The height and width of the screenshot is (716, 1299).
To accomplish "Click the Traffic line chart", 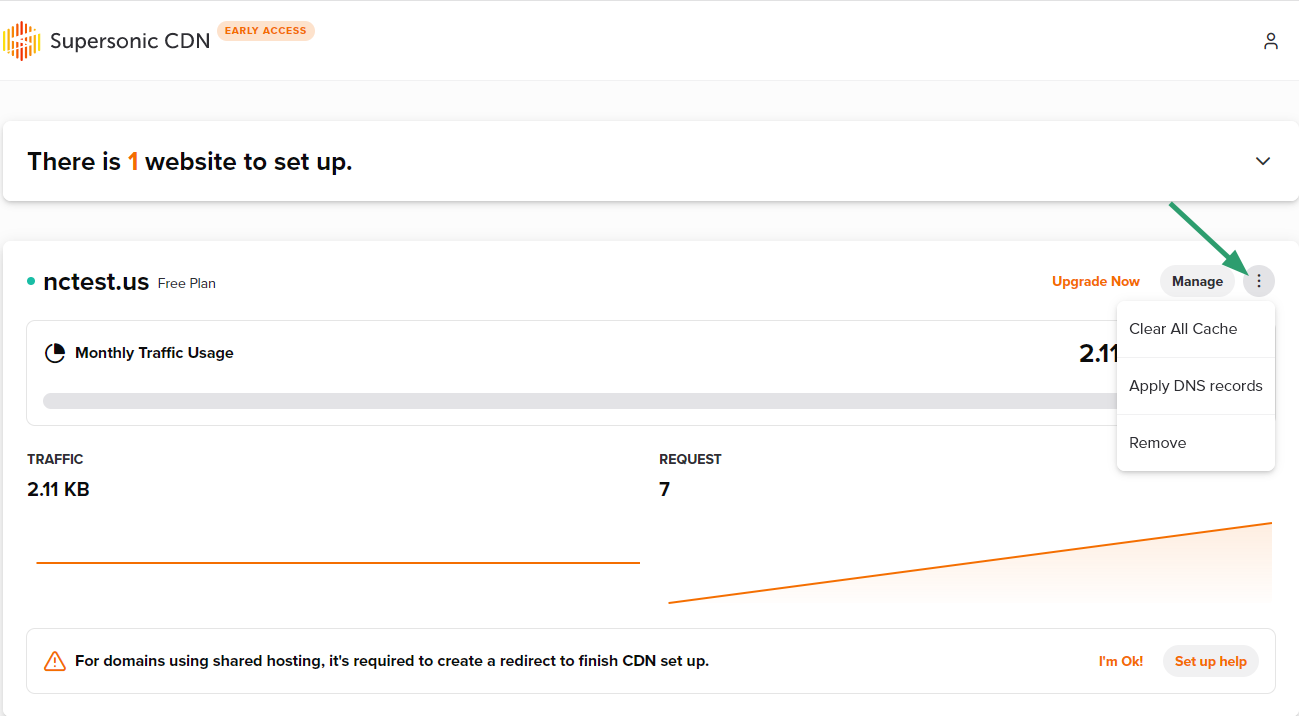I will tap(338, 563).
